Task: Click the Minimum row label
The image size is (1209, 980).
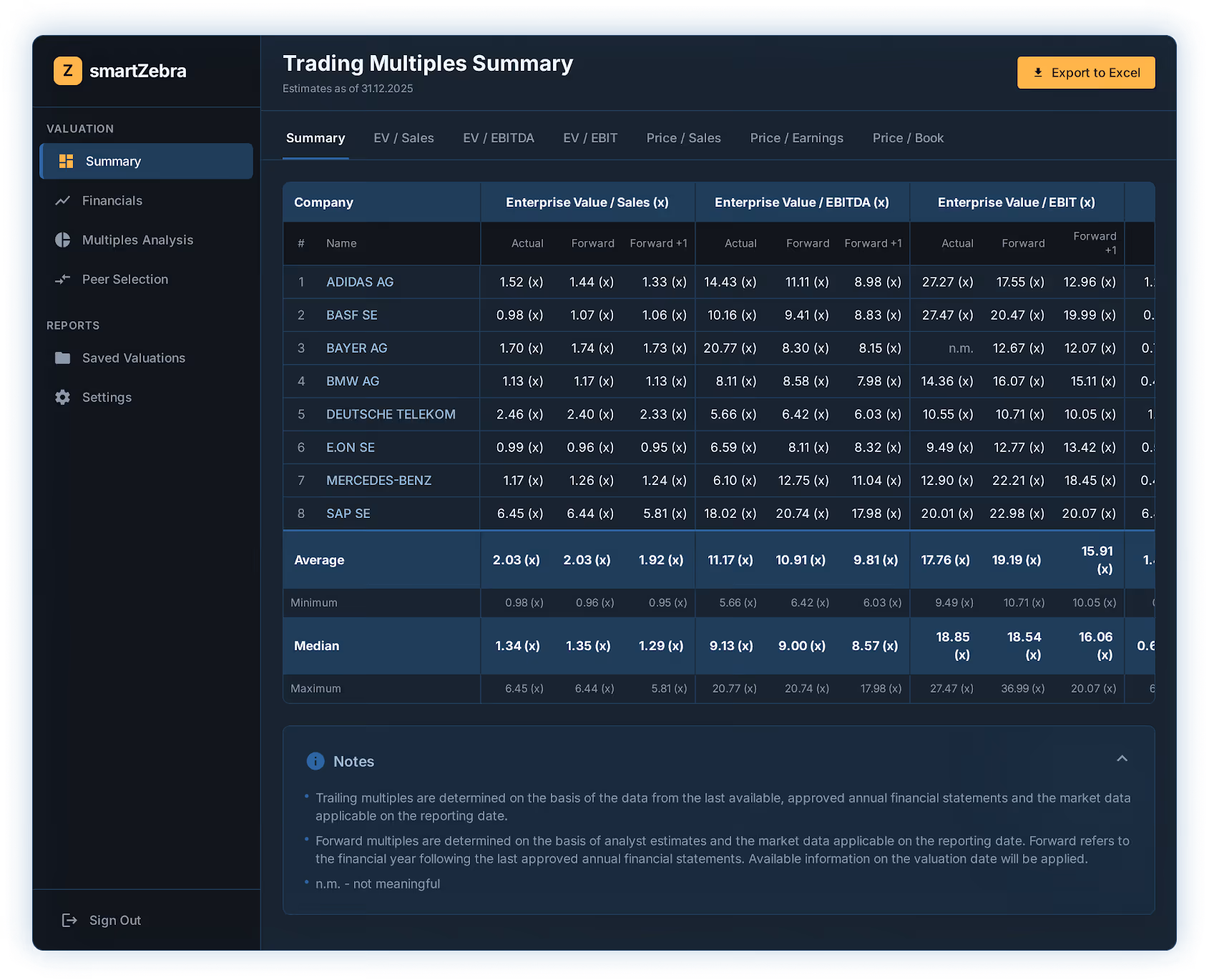Action: (314, 602)
